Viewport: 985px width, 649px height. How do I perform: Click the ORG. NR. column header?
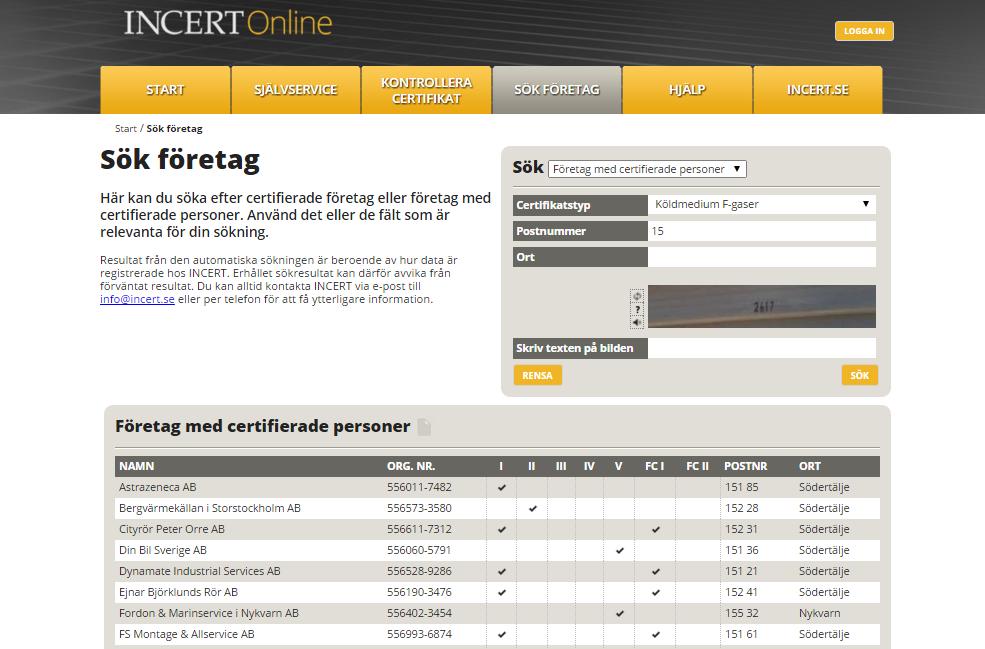click(411, 466)
